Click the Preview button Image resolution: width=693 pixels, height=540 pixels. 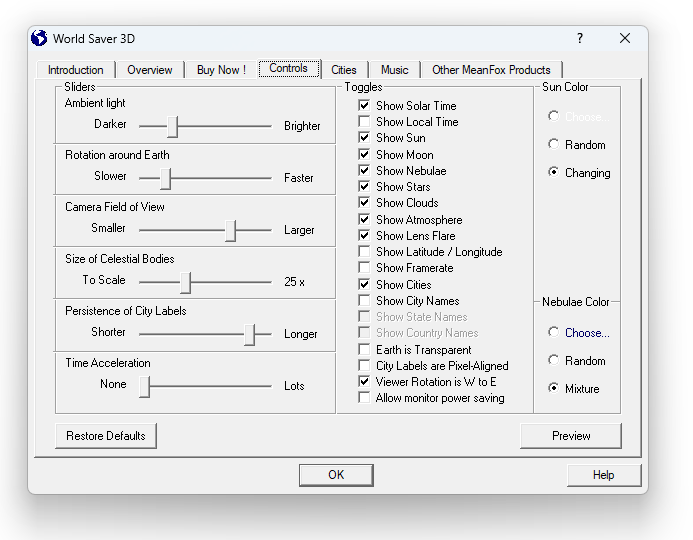571,436
